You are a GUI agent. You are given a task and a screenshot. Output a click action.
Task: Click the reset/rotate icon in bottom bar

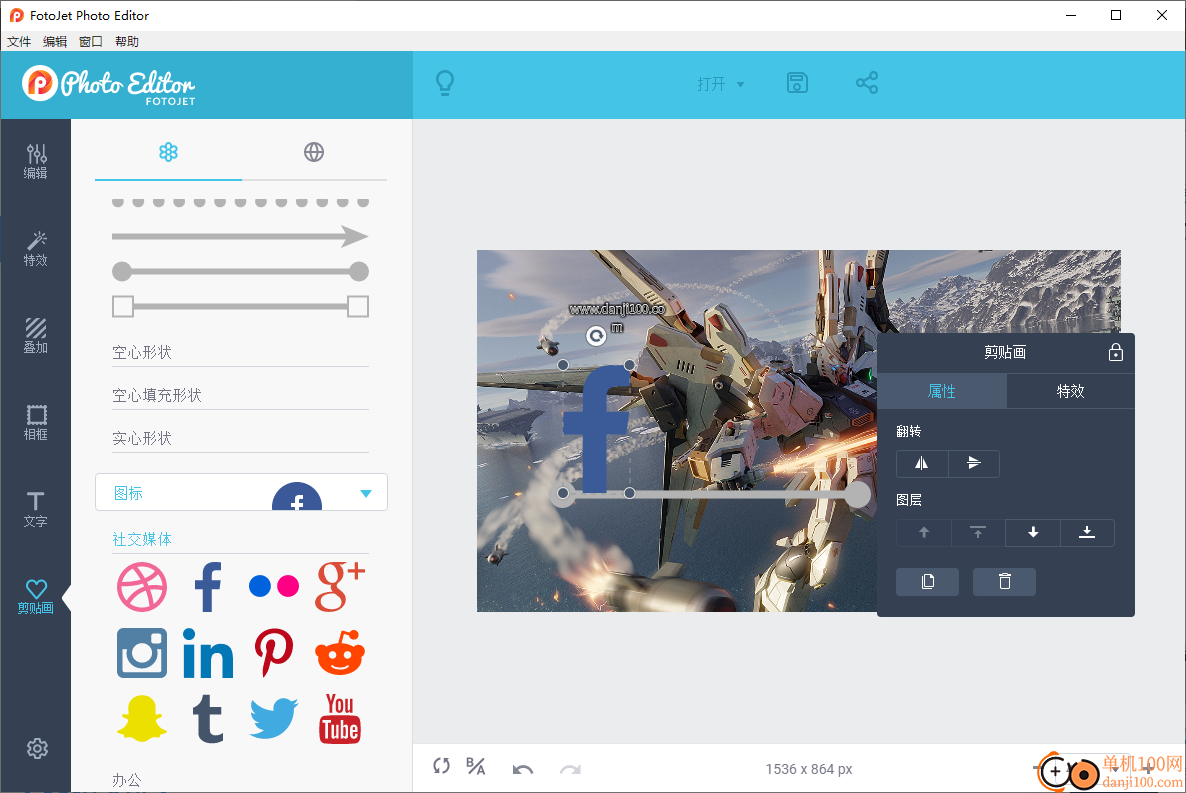pos(442,766)
